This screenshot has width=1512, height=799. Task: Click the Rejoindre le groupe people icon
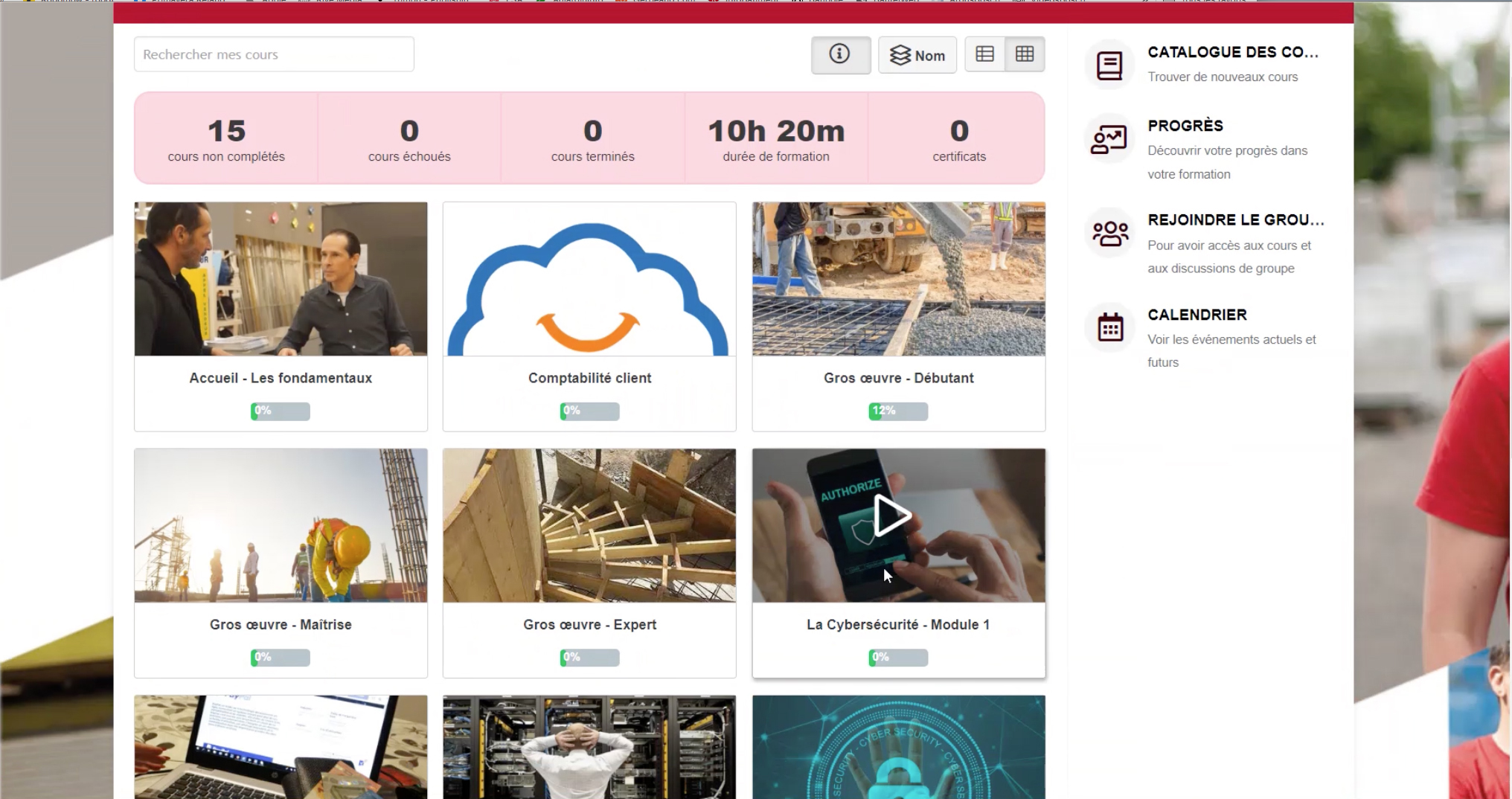(x=1109, y=233)
